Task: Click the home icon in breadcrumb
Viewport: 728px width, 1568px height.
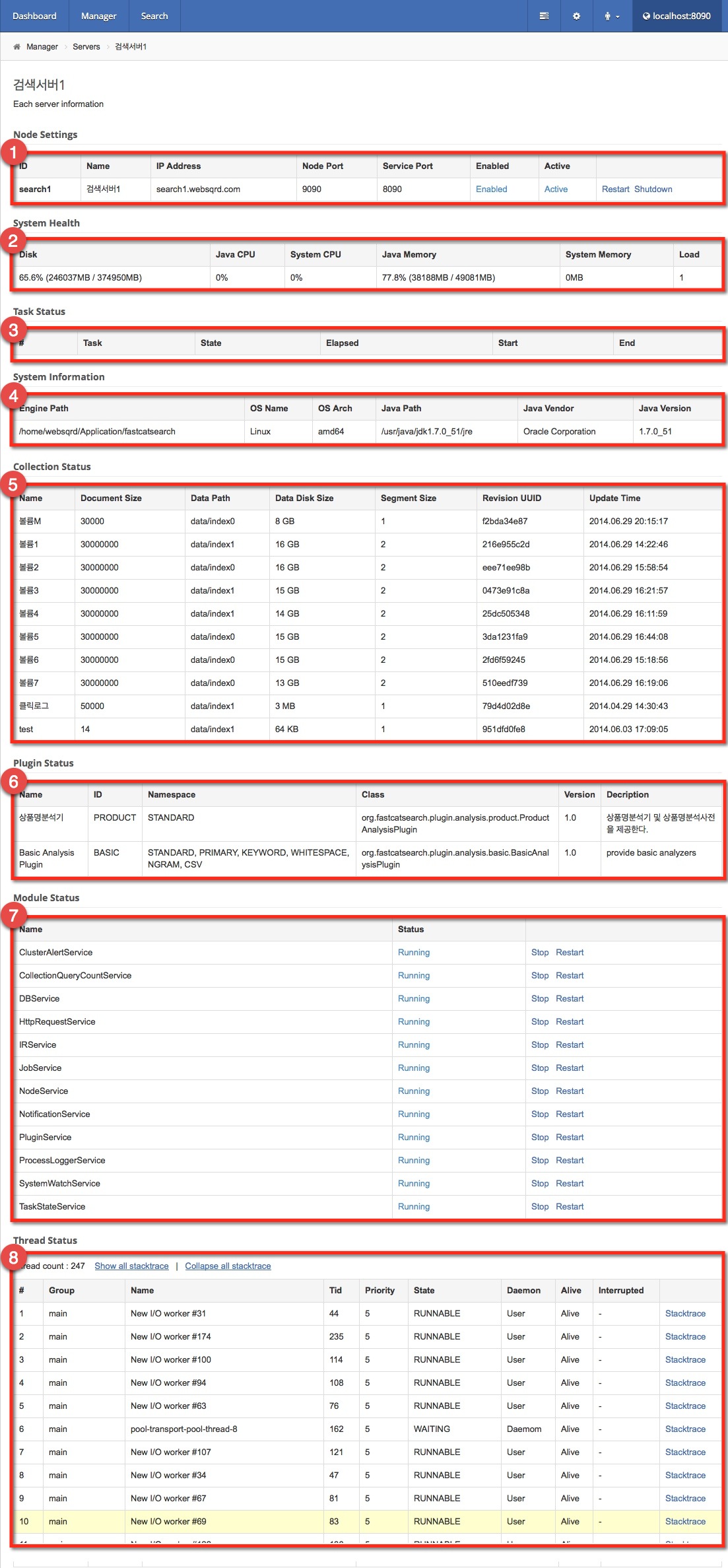Action: (17, 47)
